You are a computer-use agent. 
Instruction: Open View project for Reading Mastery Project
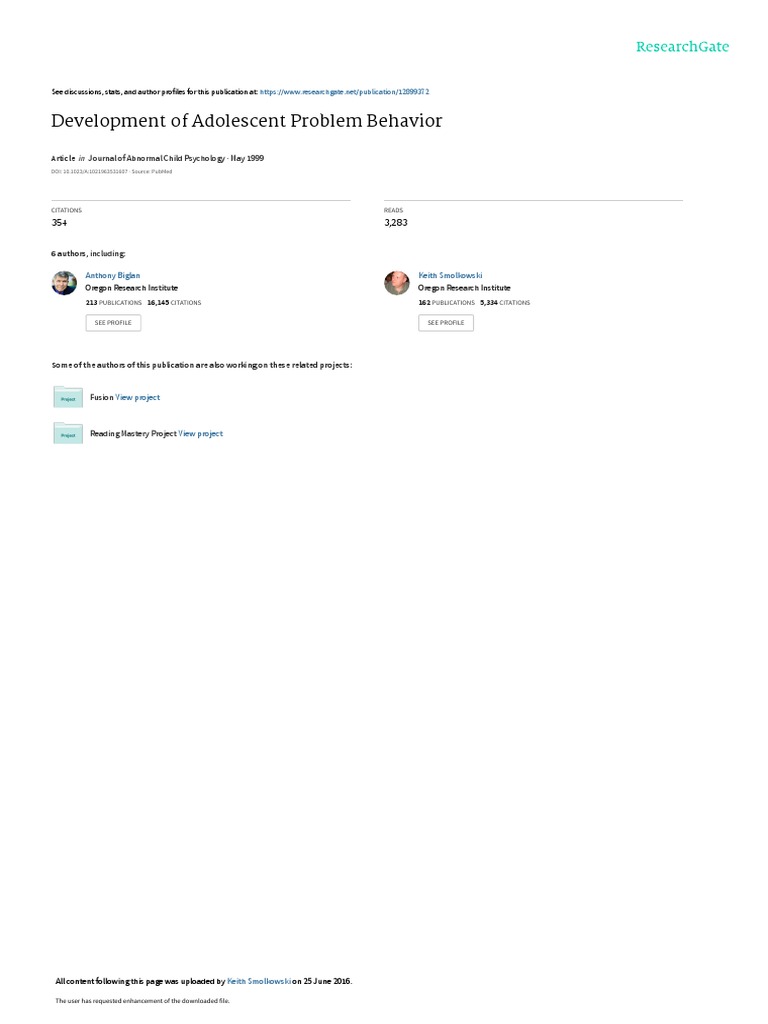[x=200, y=434]
